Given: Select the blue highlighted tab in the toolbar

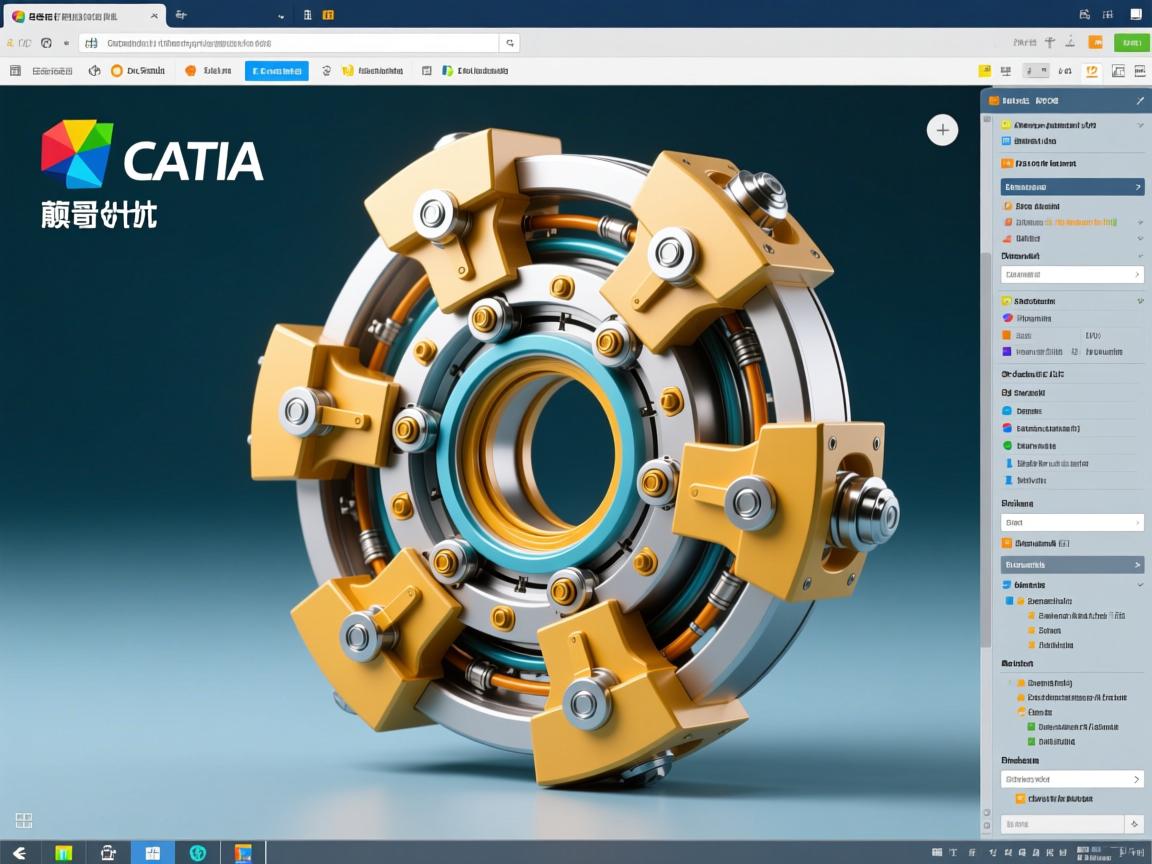Looking at the screenshot, I should 277,71.
